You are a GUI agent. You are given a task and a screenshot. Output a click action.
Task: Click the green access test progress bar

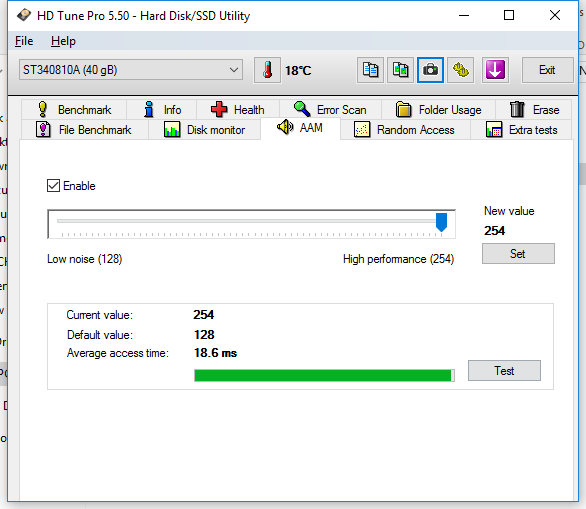(x=324, y=376)
